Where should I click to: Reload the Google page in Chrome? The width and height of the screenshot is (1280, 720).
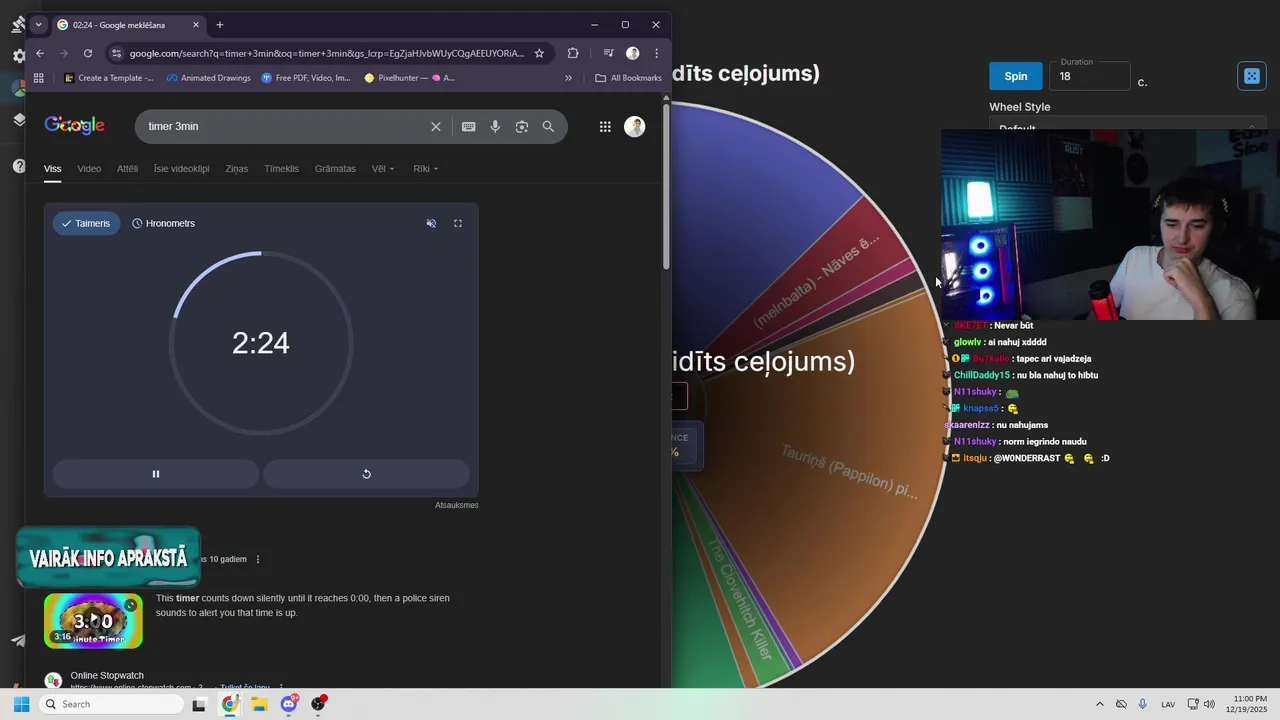88,53
